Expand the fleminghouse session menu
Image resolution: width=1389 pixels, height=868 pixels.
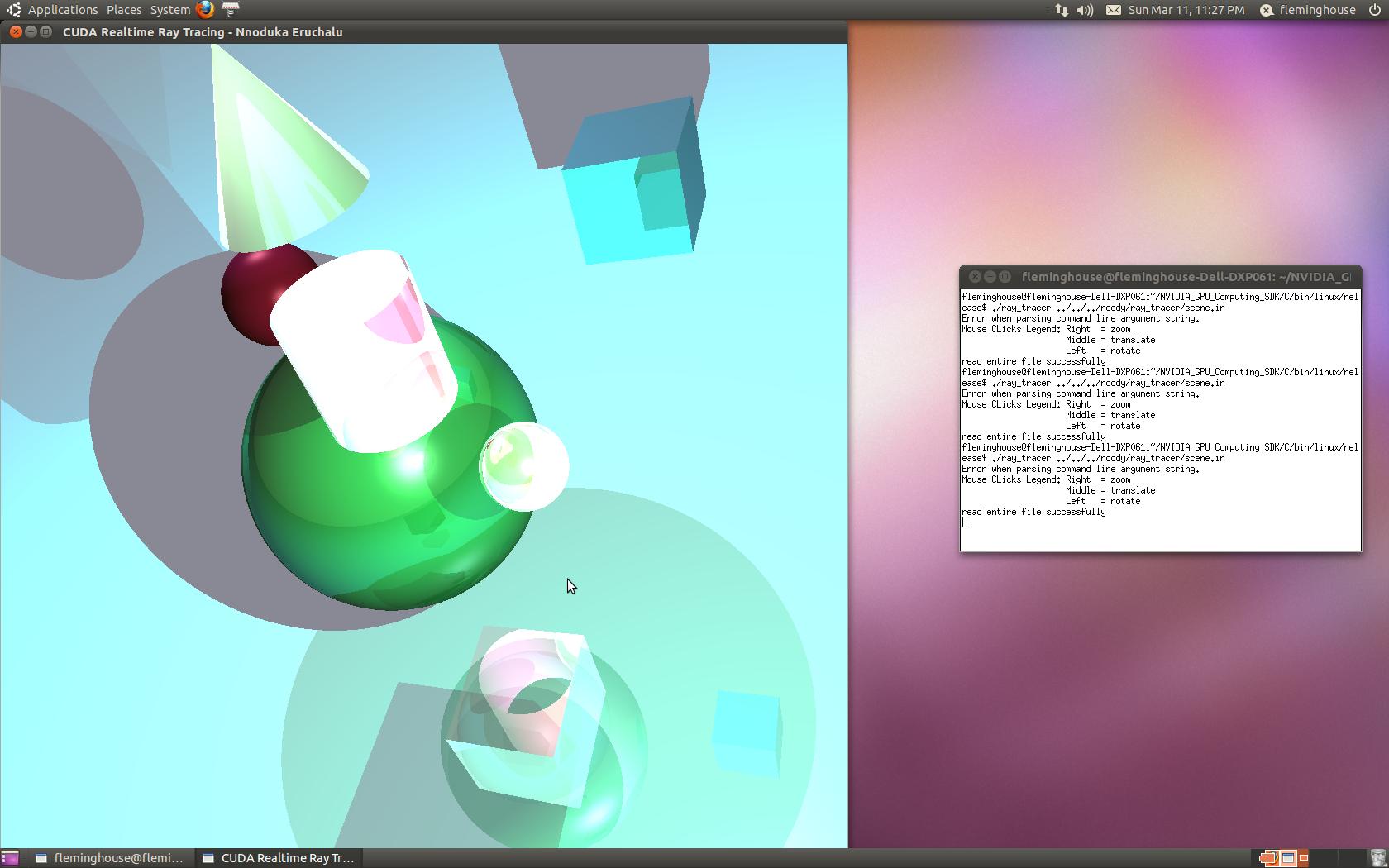(x=1317, y=10)
